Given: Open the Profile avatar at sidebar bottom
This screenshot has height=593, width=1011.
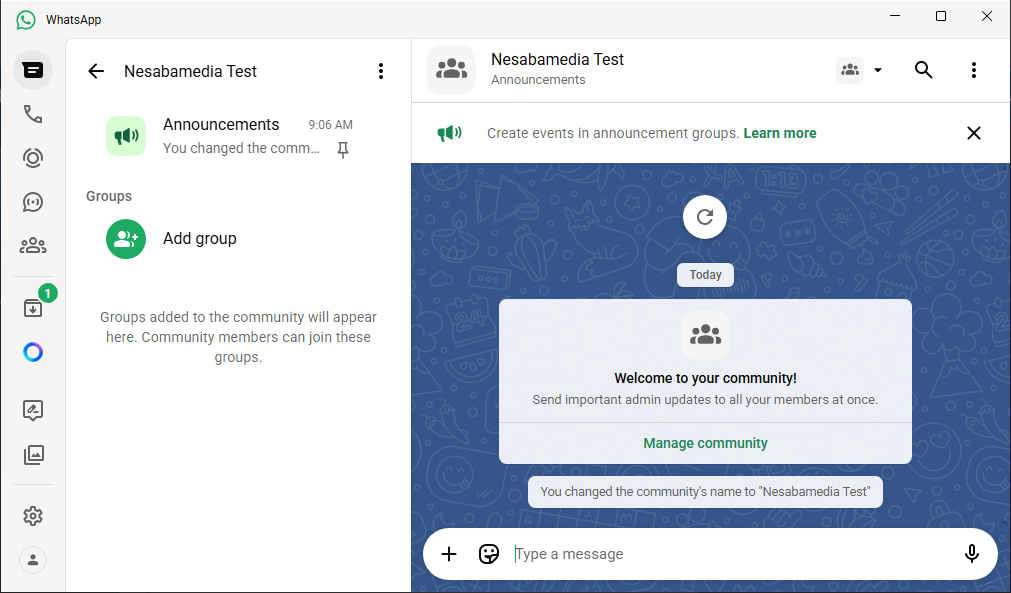Looking at the screenshot, I should point(33,560).
